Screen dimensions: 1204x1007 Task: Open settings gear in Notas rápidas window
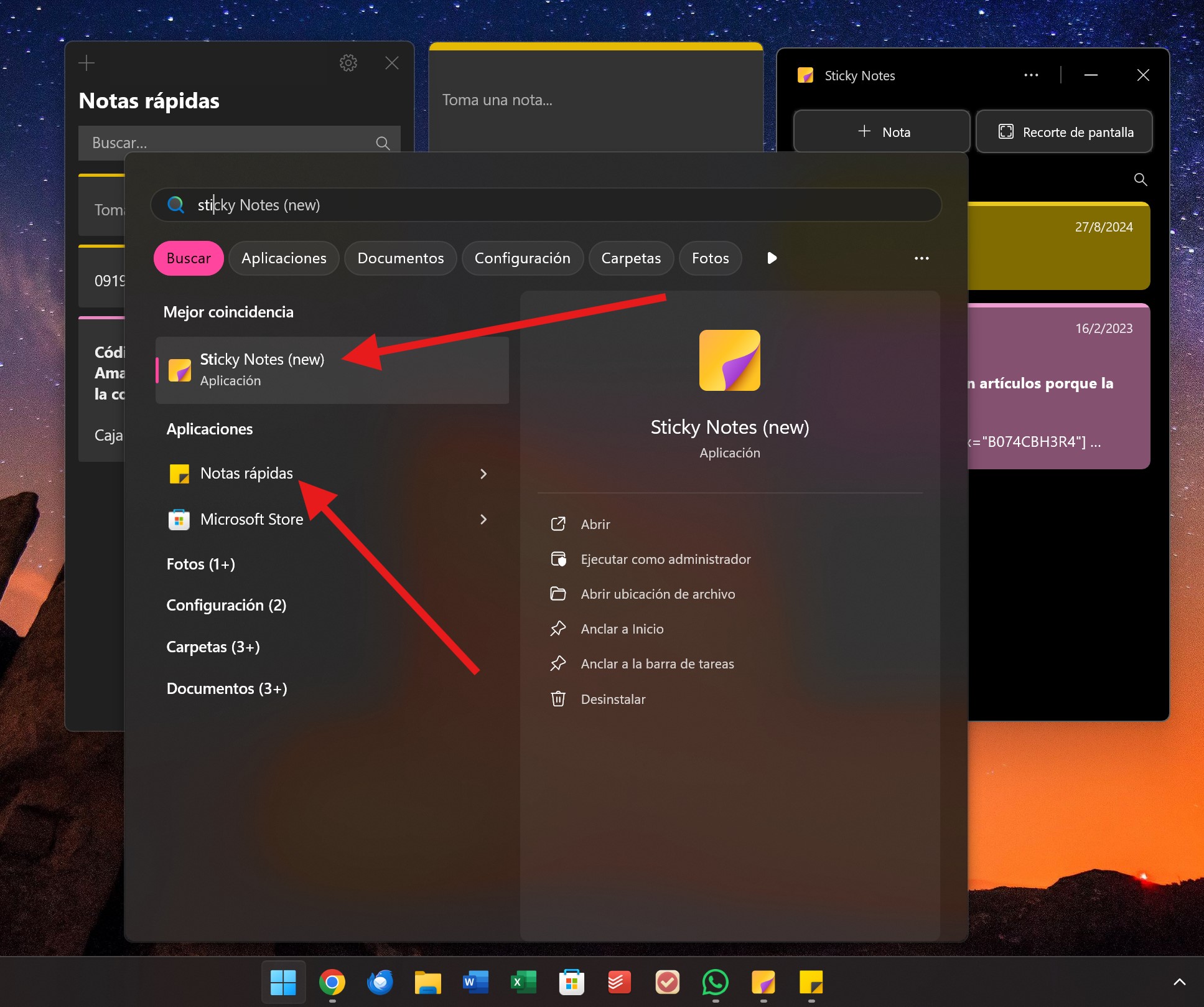[x=348, y=63]
